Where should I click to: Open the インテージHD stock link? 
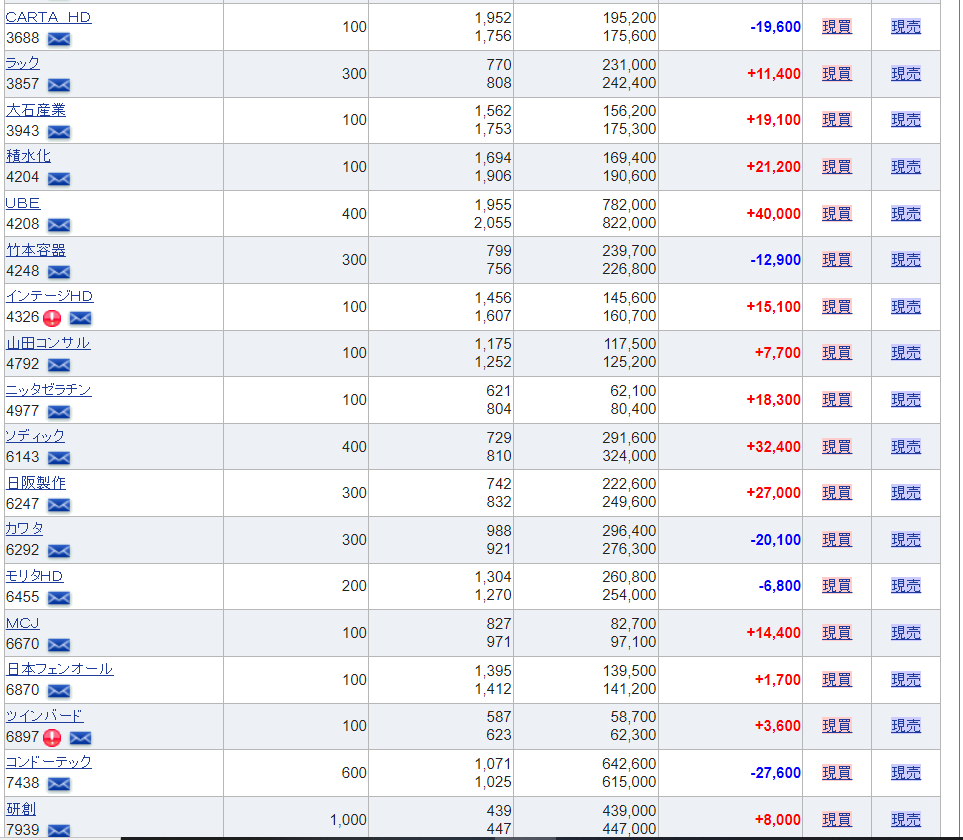coord(49,297)
